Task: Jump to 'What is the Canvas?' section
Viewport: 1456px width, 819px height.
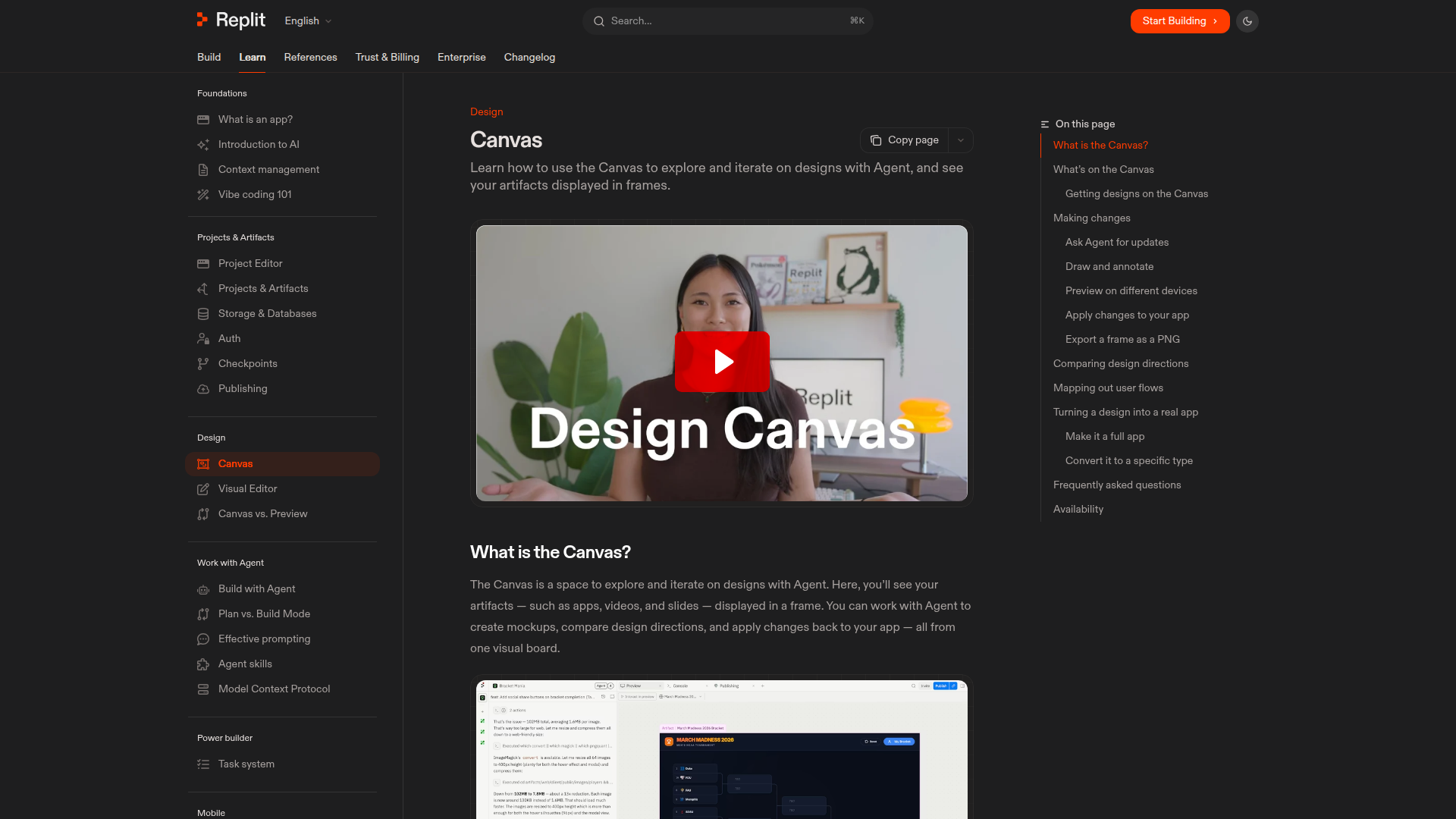Action: point(1100,146)
